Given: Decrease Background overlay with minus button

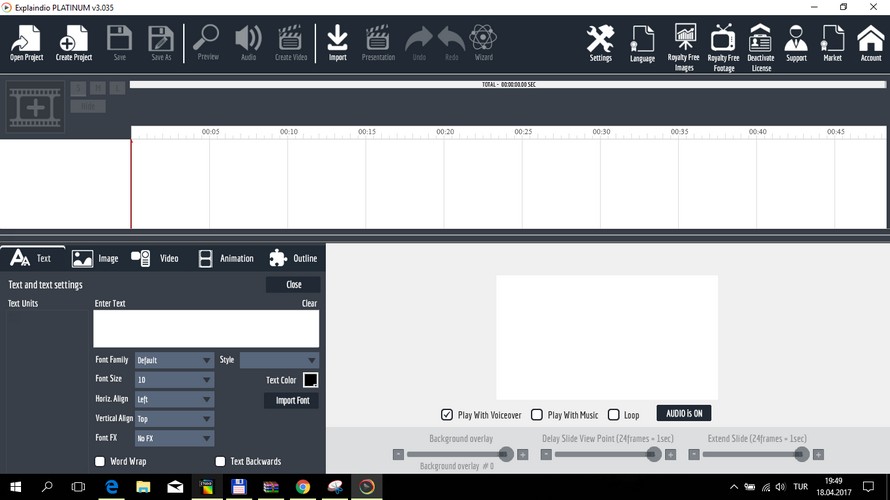Looking at the screenshot, I should click(x=398, y=455).
